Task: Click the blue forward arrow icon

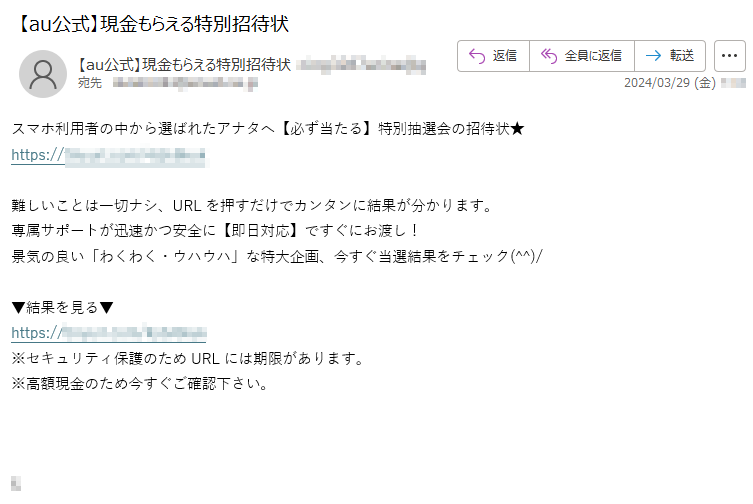Action: click(x=654, y=56)
